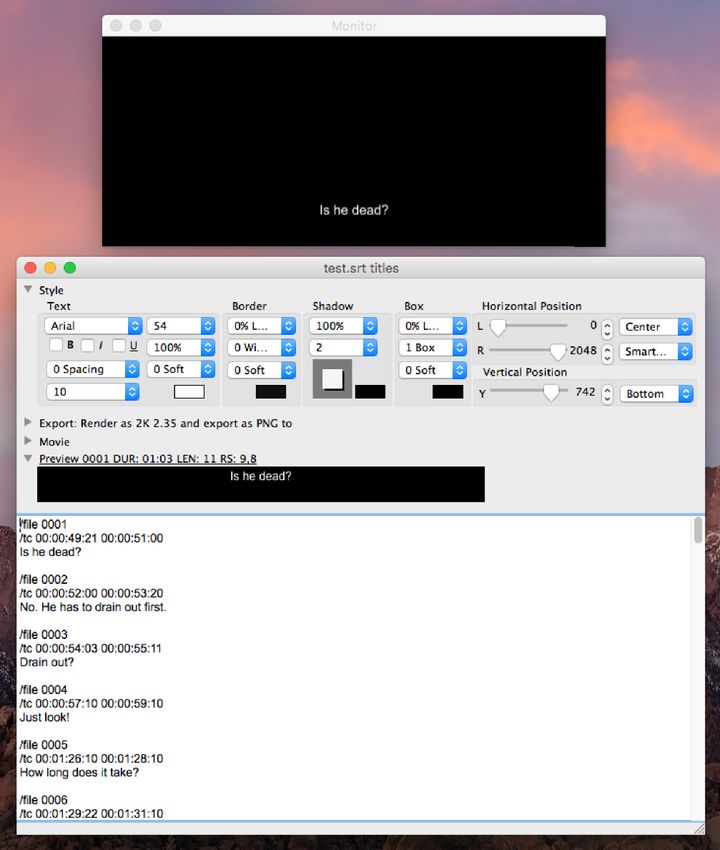Click the 'Just look!' subtitle line

(x=44, y=717)
